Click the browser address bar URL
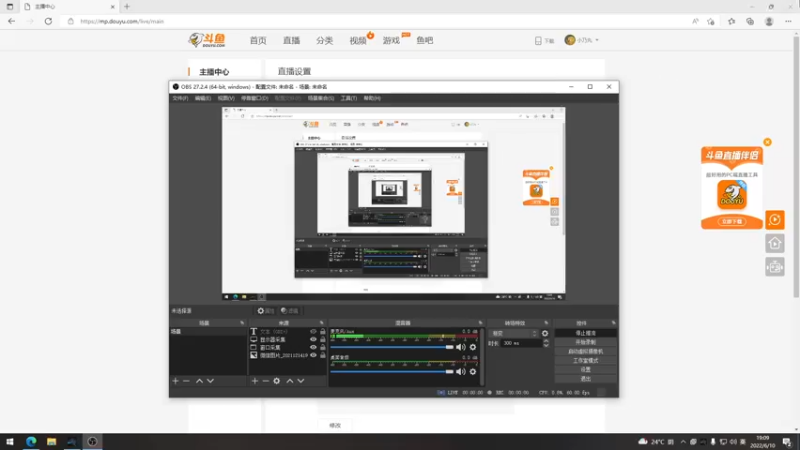This screenshot has height=450, width=800. pyautogui.click(x=122, y=21)
